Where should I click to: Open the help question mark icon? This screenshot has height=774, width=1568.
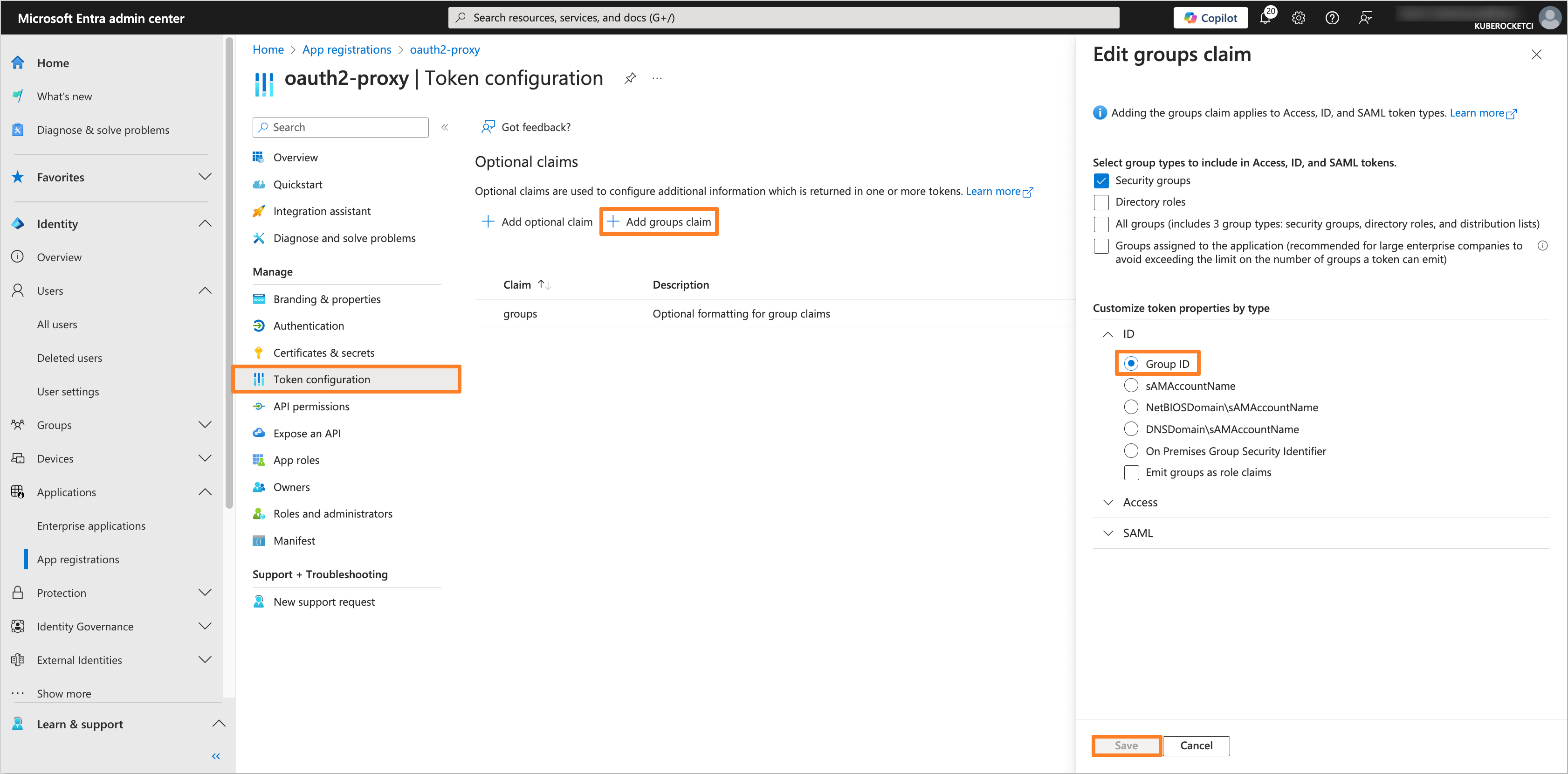pos(1332,17)
